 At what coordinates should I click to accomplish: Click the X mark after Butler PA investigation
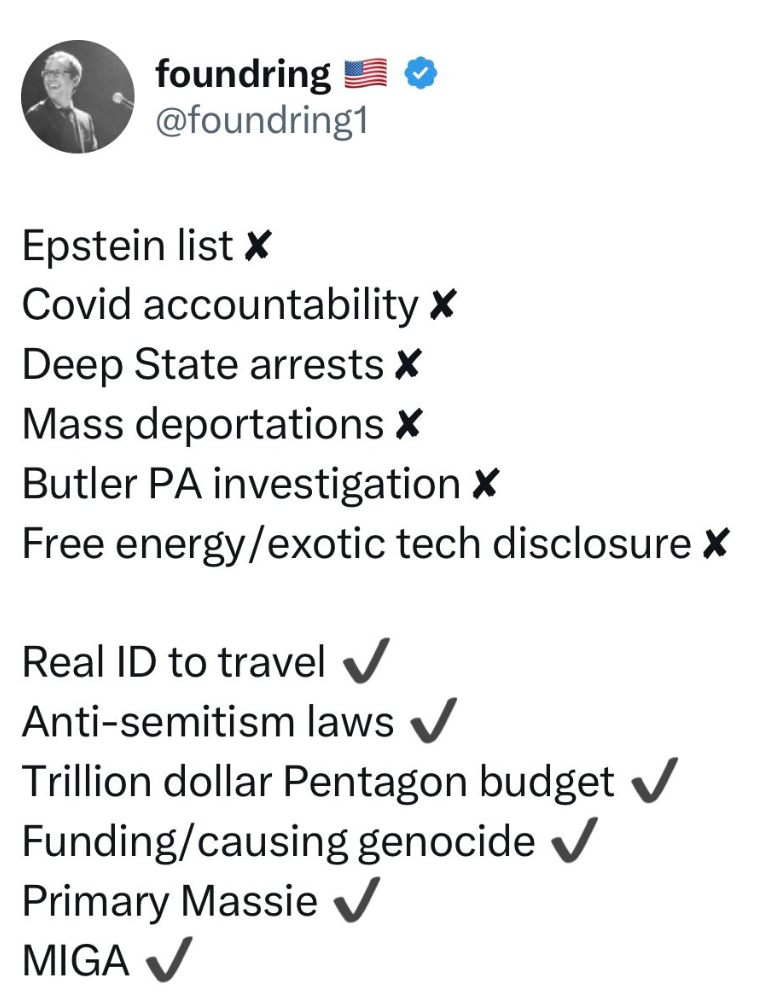484,485
